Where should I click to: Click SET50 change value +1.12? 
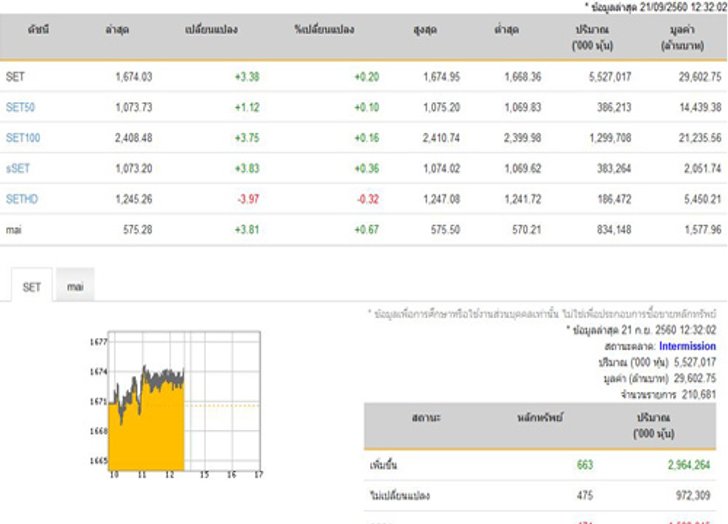coord(247,107)
